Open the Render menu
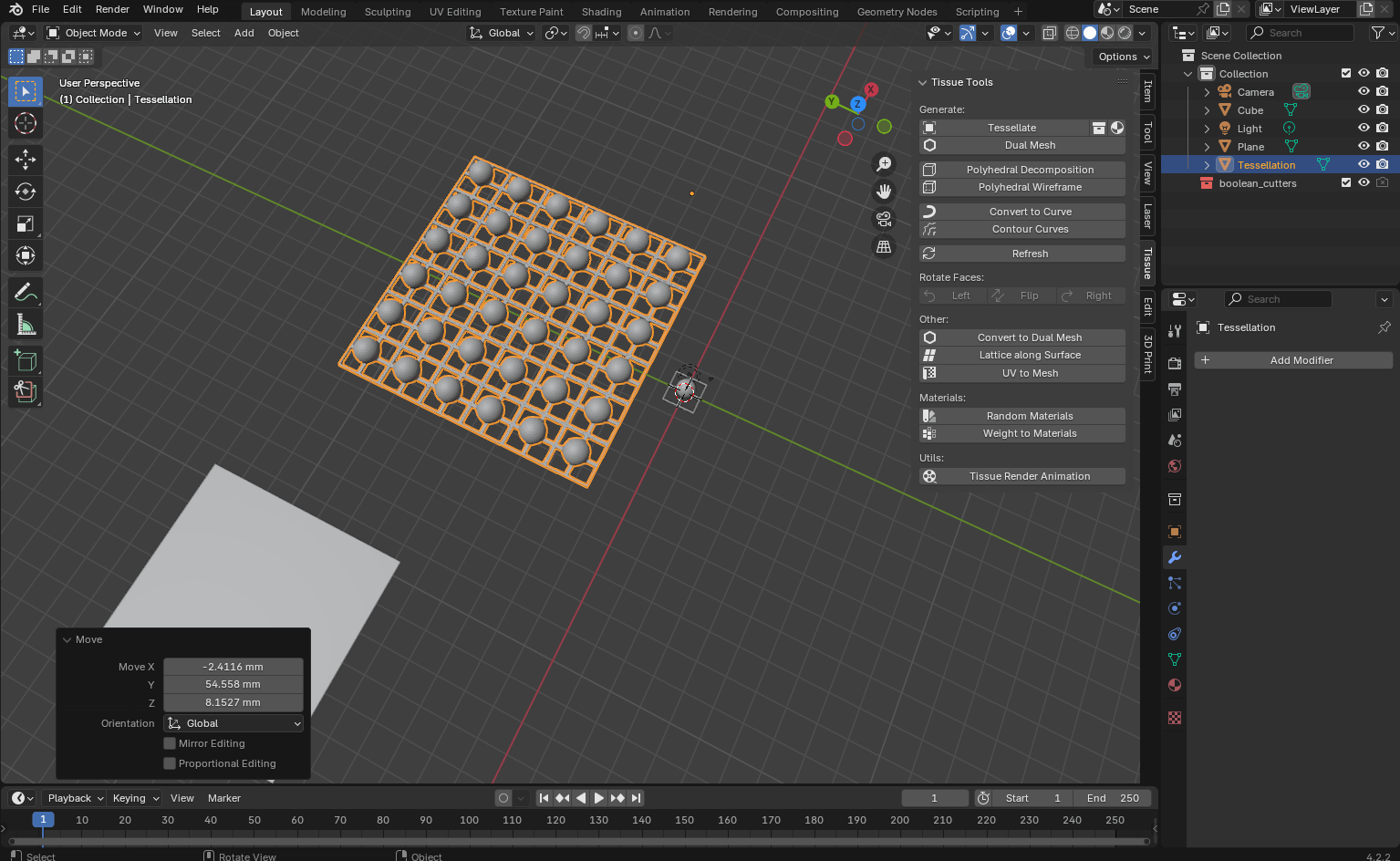This screenshot has height=861, width=1400. (x=112, y=9)
